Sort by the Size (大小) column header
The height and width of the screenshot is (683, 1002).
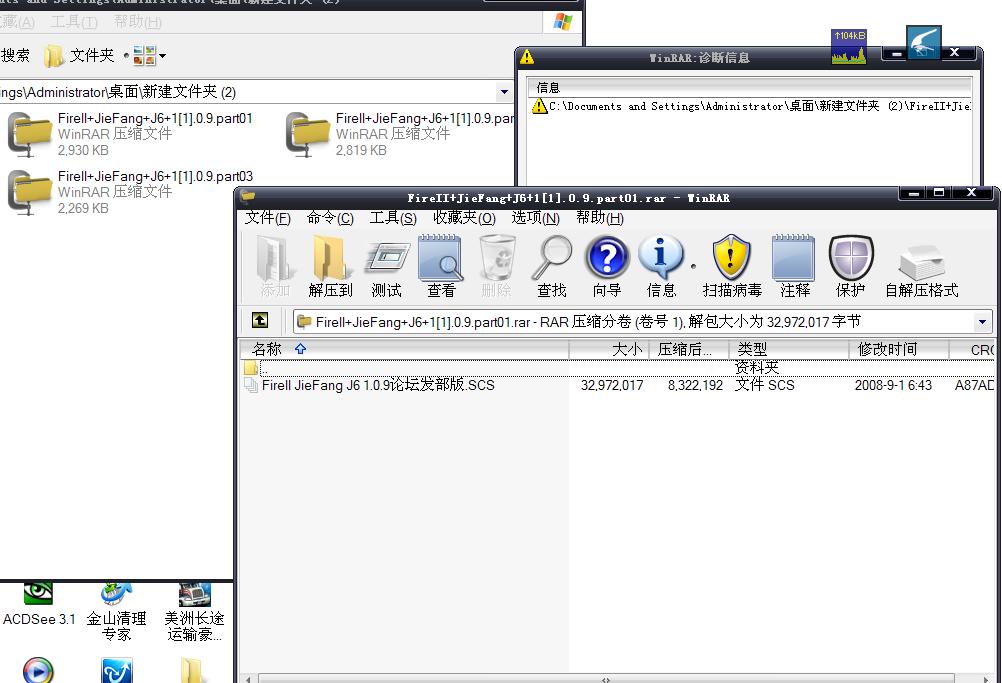point(609,349)
